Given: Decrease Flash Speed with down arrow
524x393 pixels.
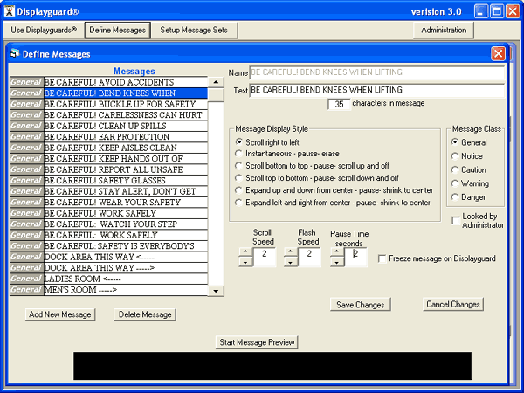Looking at the screenshot, I should [291, 262].
